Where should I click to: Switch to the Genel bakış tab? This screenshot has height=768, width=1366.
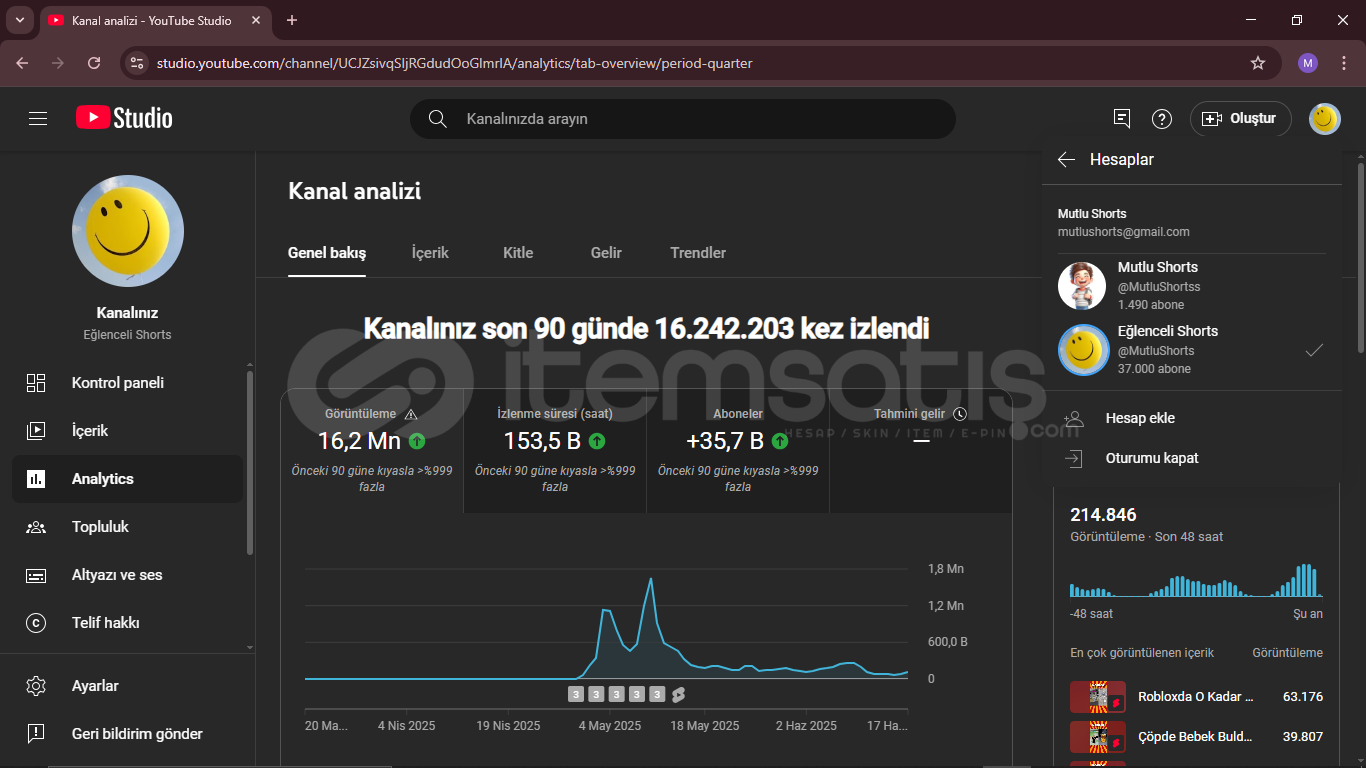pyautogui.click(x=327, y=253)
